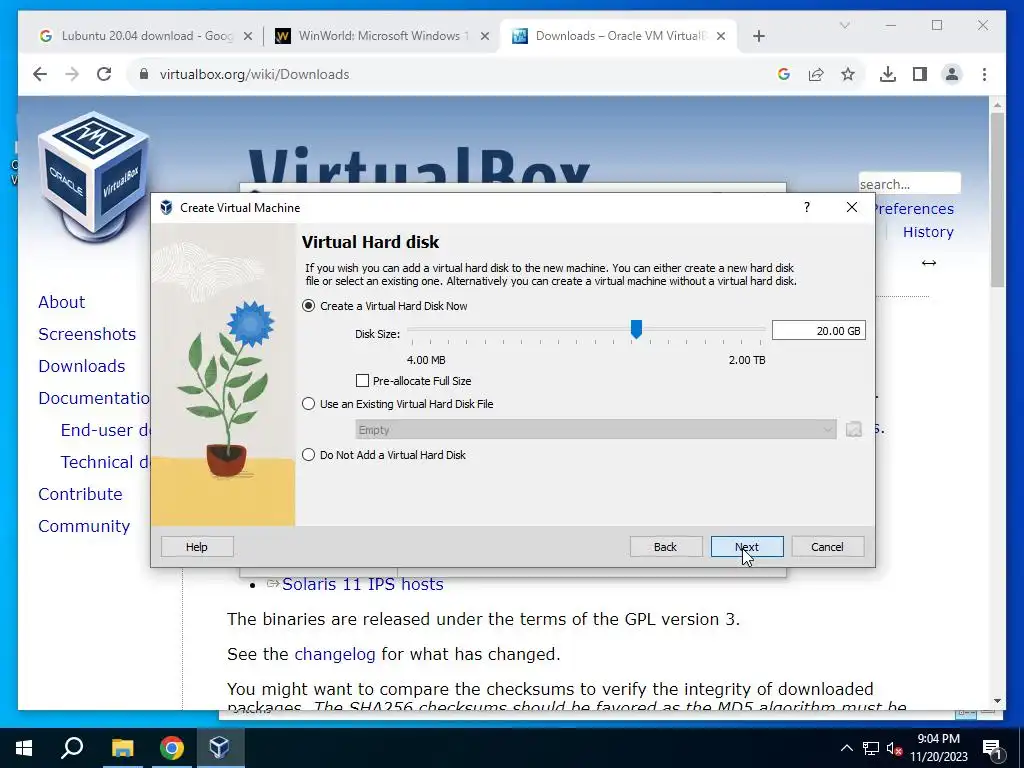Open Help in Create Virtual Machine dialog
Screen dimensions: 1024x768
(197, 547)
